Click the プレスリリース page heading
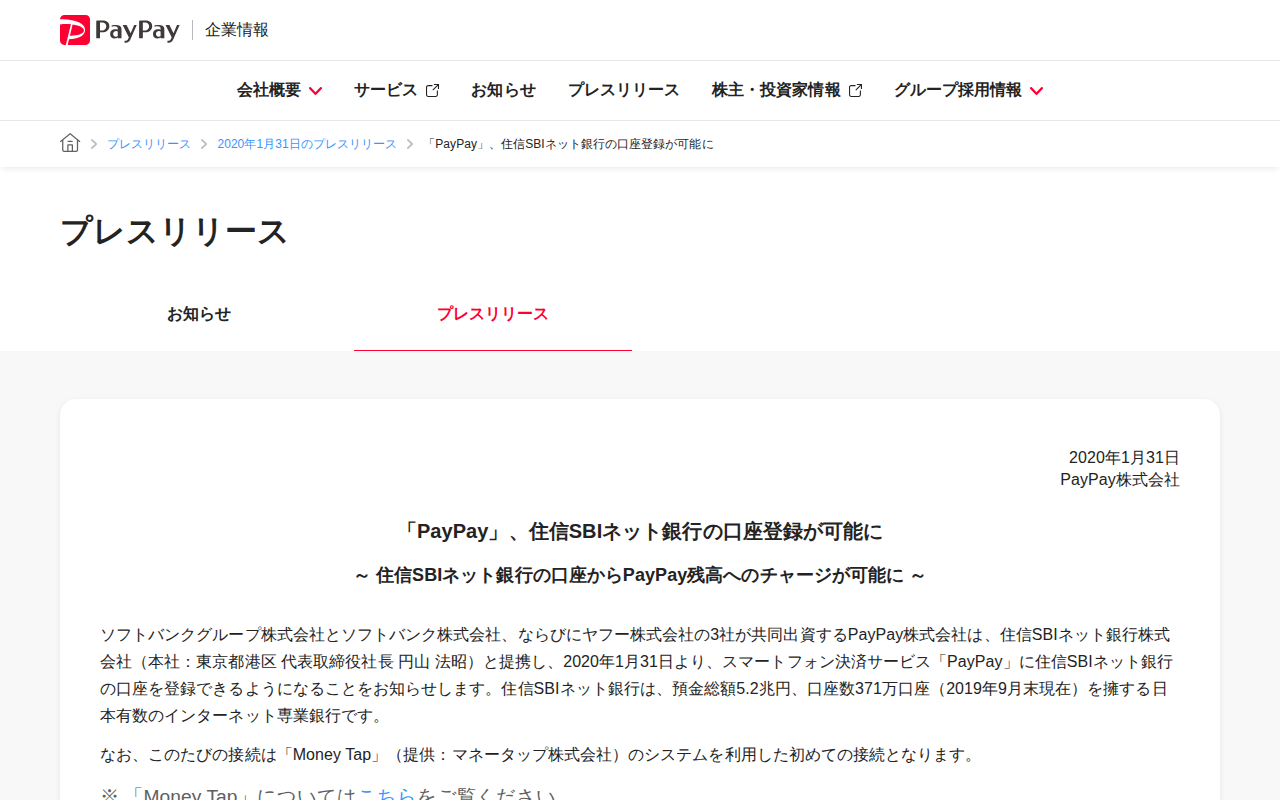The width and height of the screenshot is (1280, 800). click(174, 231)
